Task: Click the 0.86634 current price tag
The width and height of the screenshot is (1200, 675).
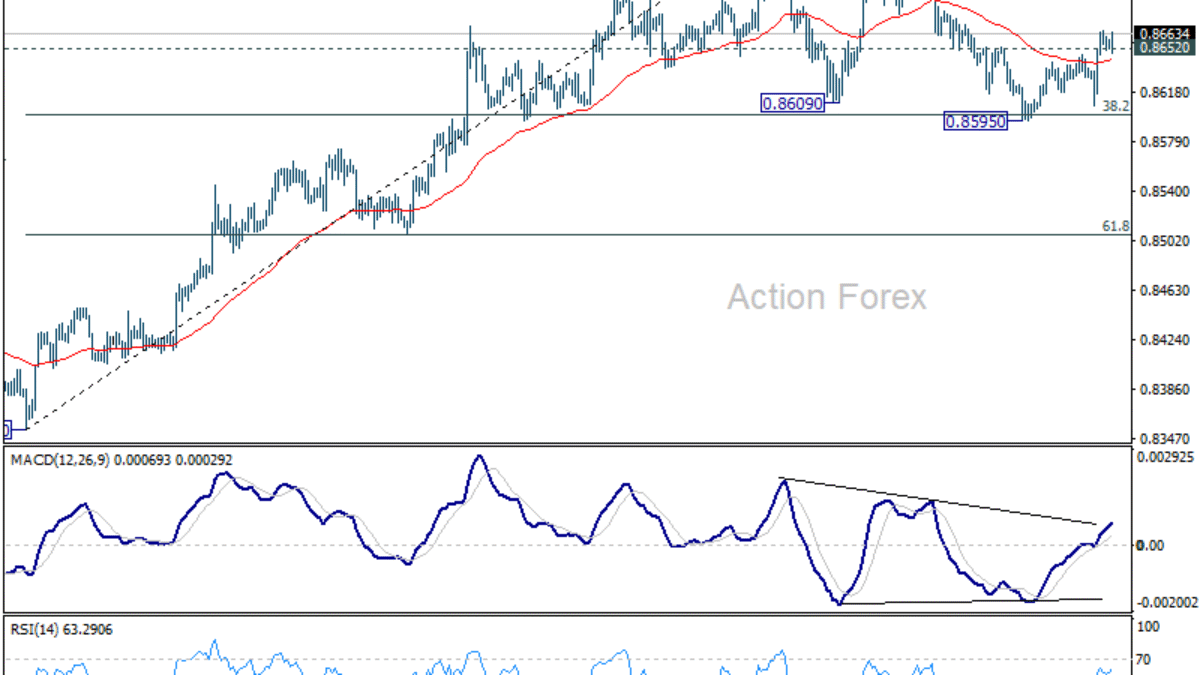Action: point(1166,34)
